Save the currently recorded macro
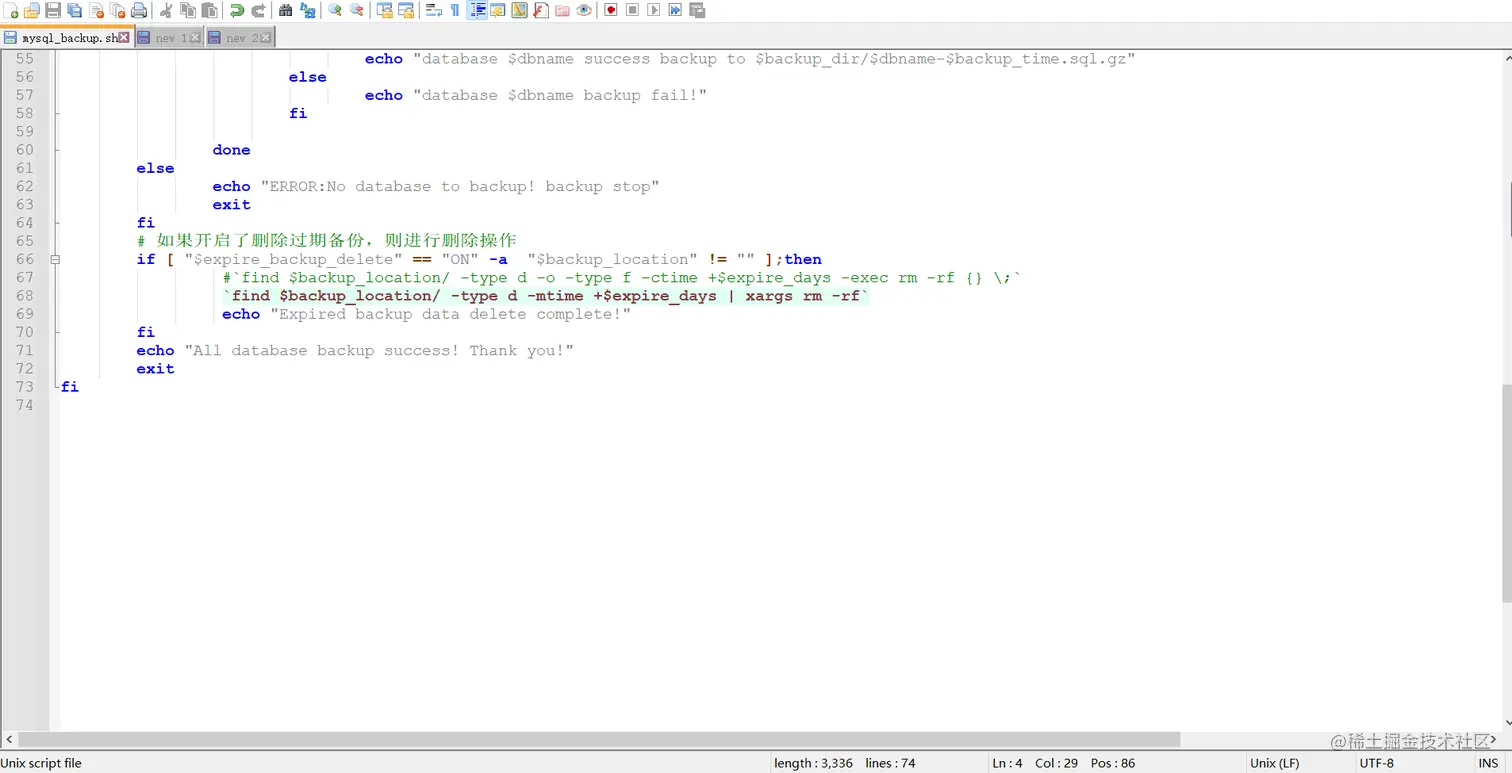 pyautogui.click(x=697, y=10)
